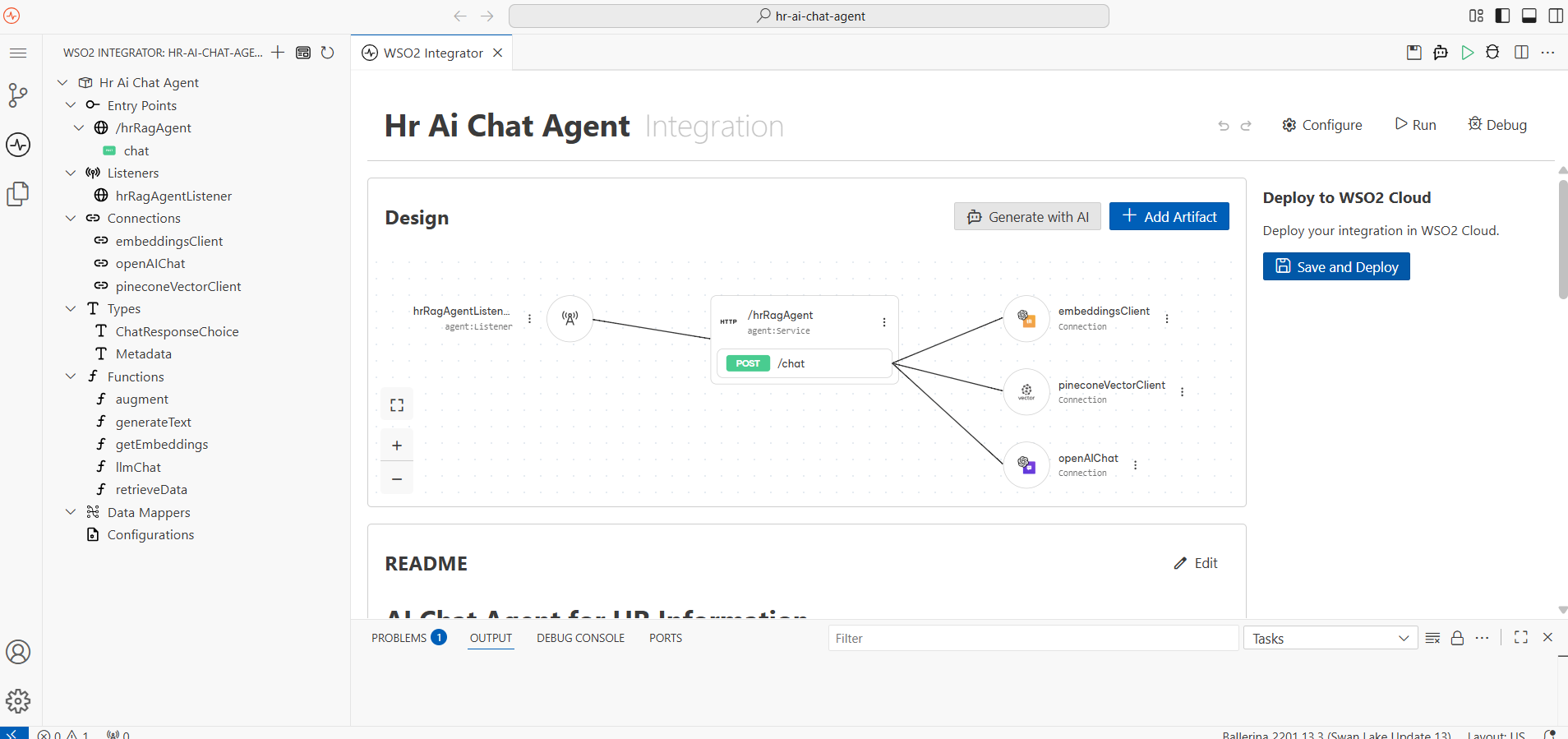Maximize the bottom panel size
1568x739 pixels.
click(1521, 637)
